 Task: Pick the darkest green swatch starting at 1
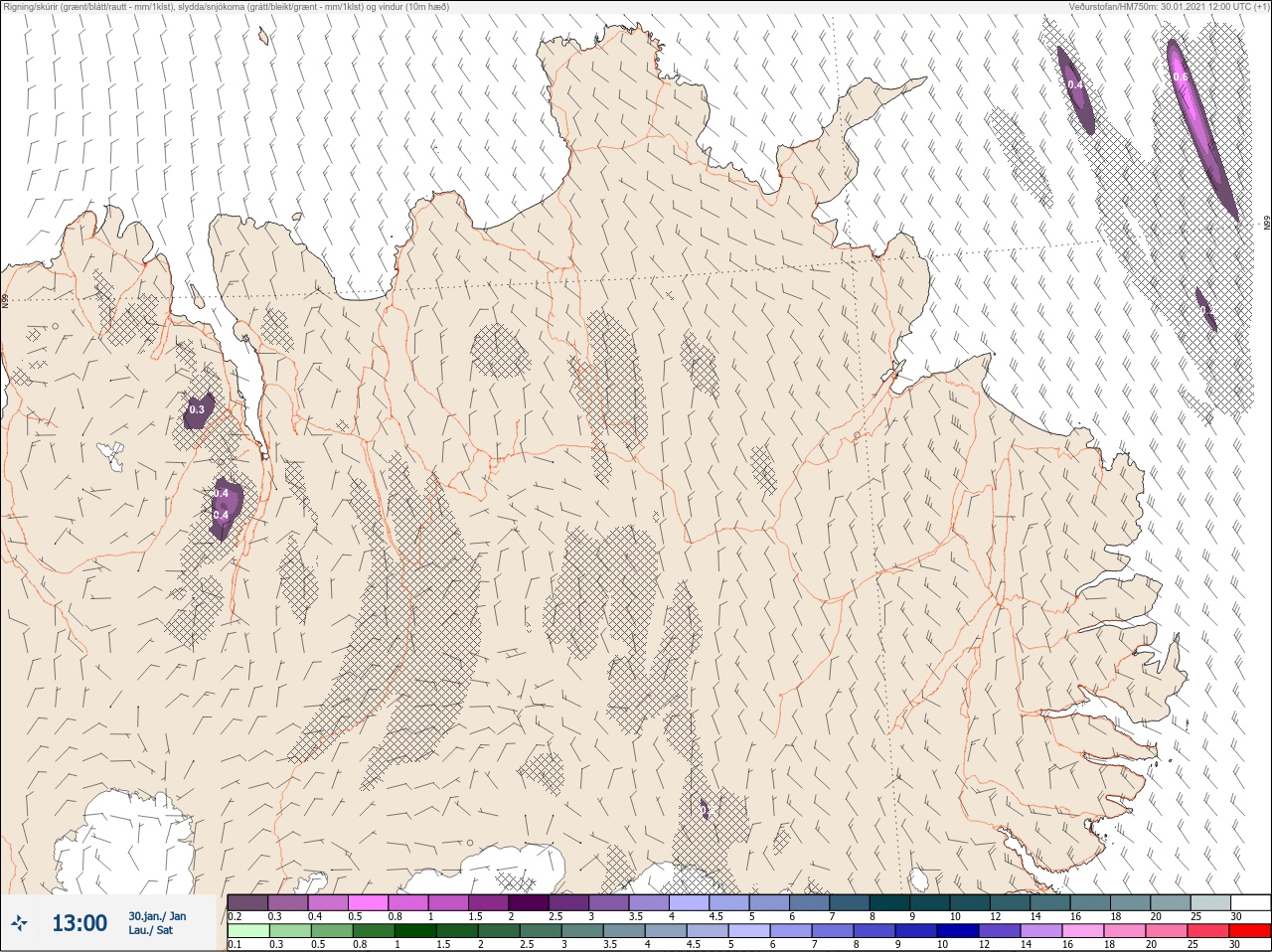(x=415, y=931)
